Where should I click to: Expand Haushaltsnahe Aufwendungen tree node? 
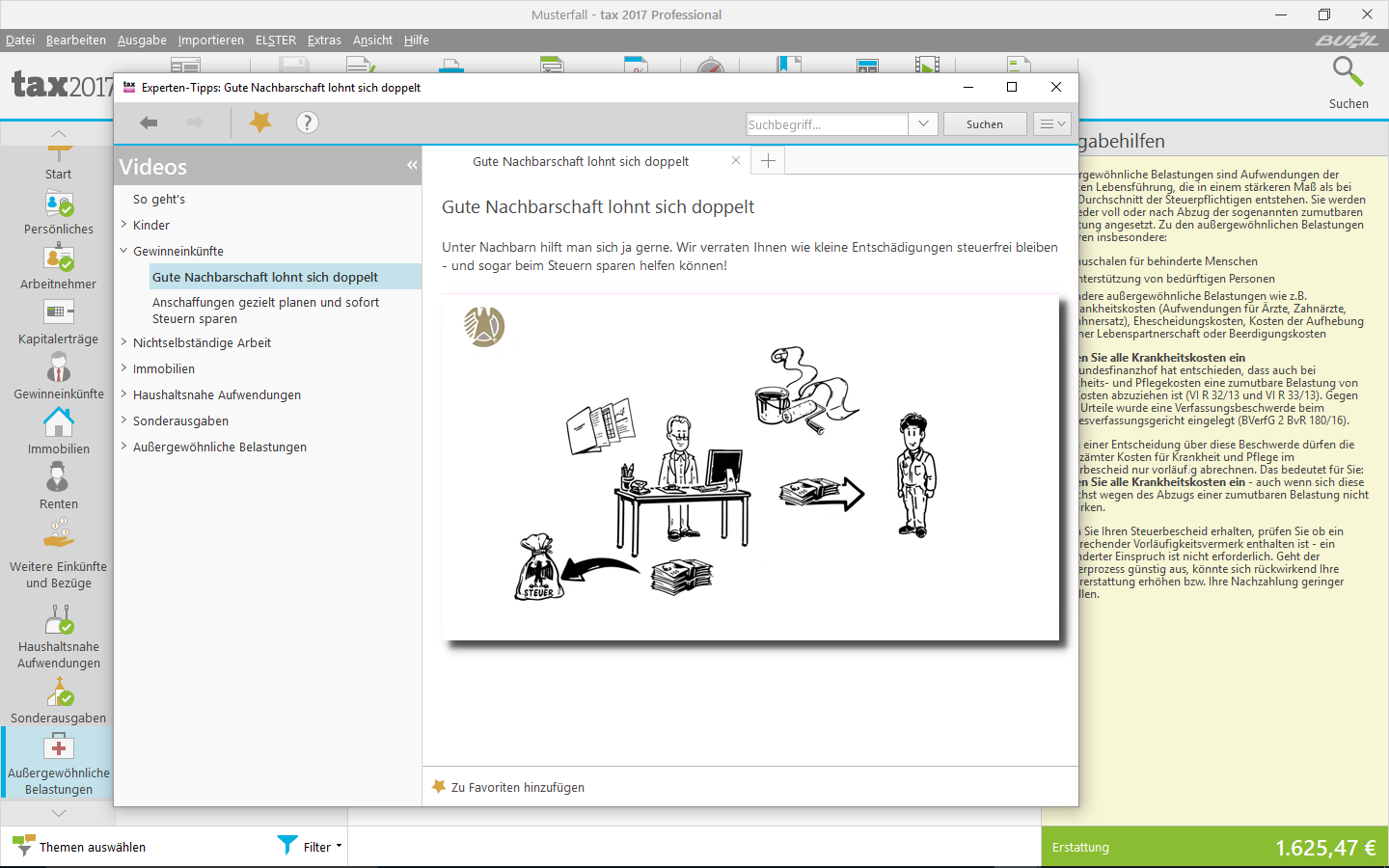click(124, 394)
